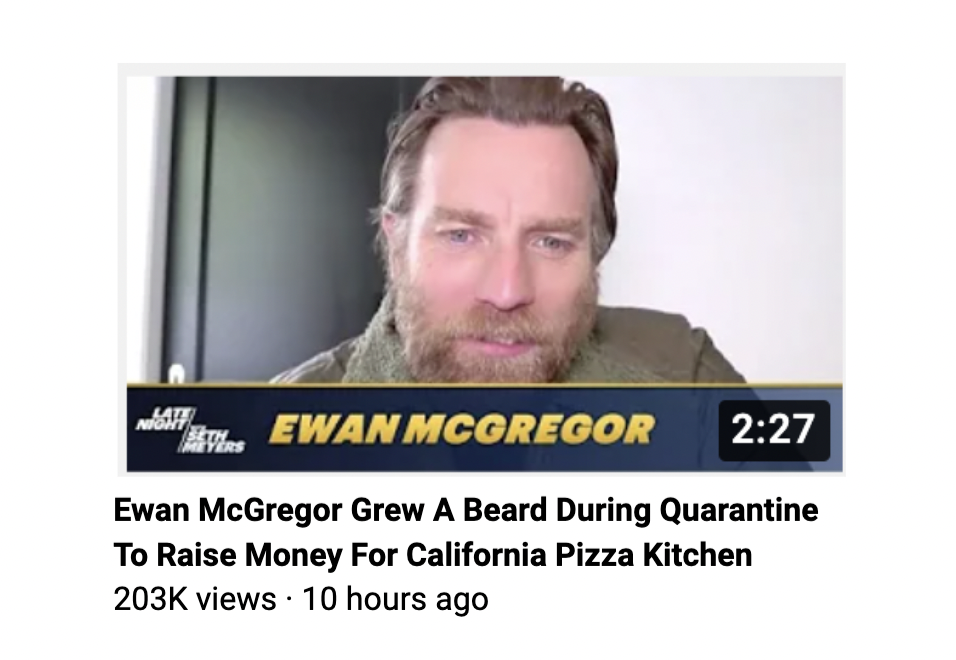Click 'California Pizza Kitchen' in the title
This screenshot has width=956, height=660.
(x=579, y=555)
